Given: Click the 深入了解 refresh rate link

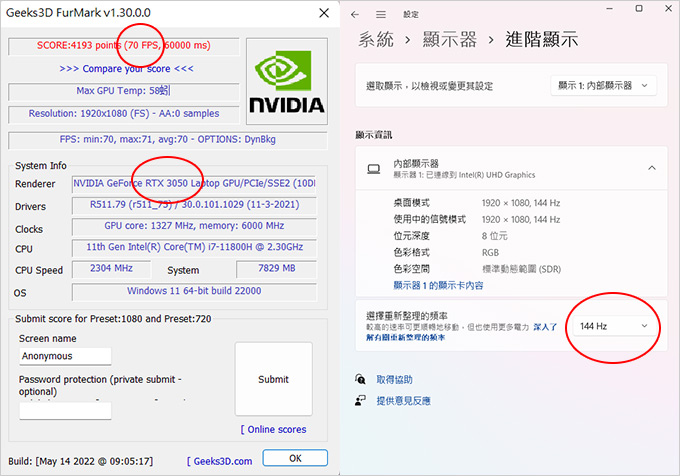Looking at the screenshot, I should click(x=545, y=327).
